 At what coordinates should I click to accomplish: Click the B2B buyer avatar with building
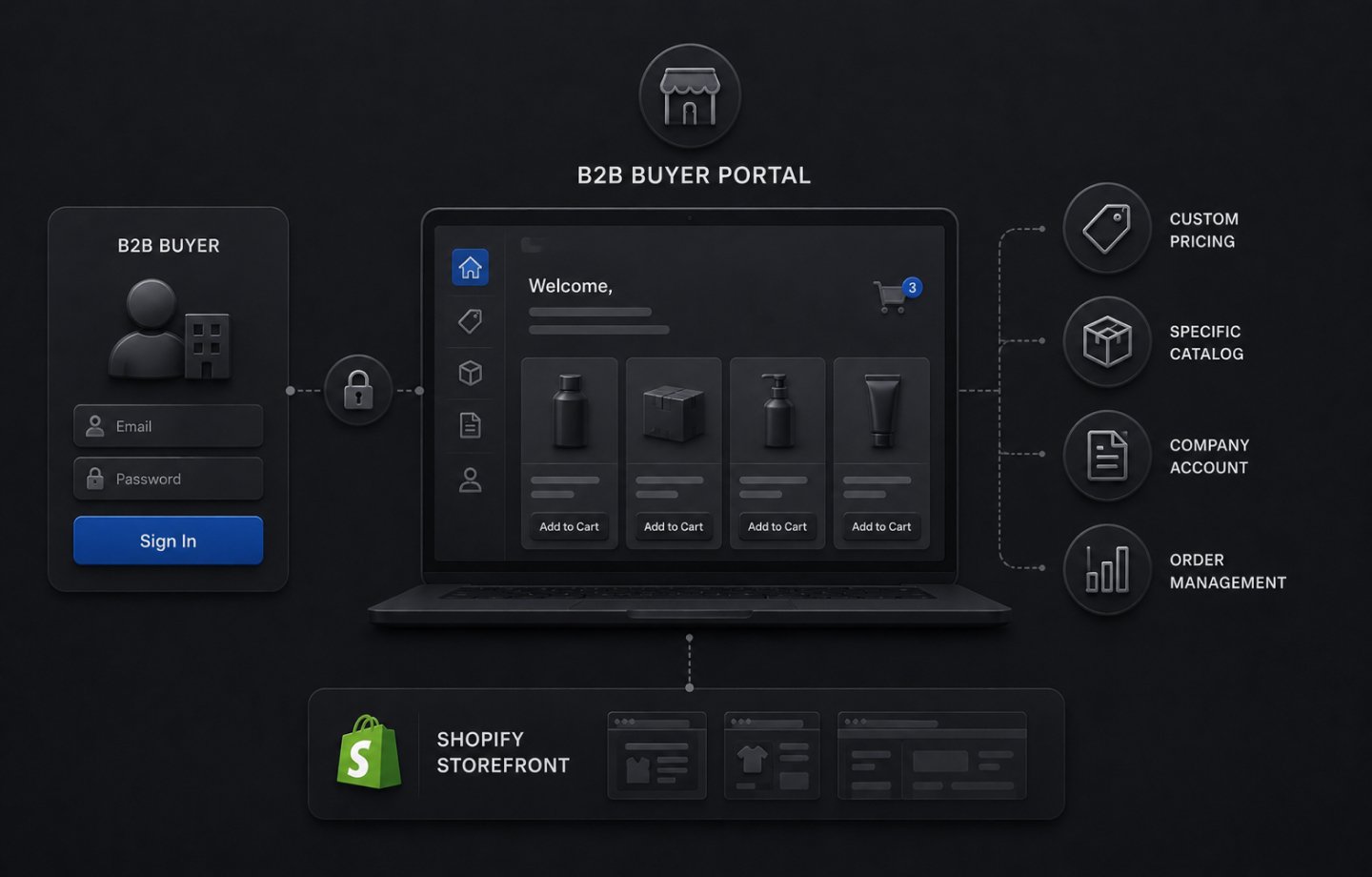point(169,330)
